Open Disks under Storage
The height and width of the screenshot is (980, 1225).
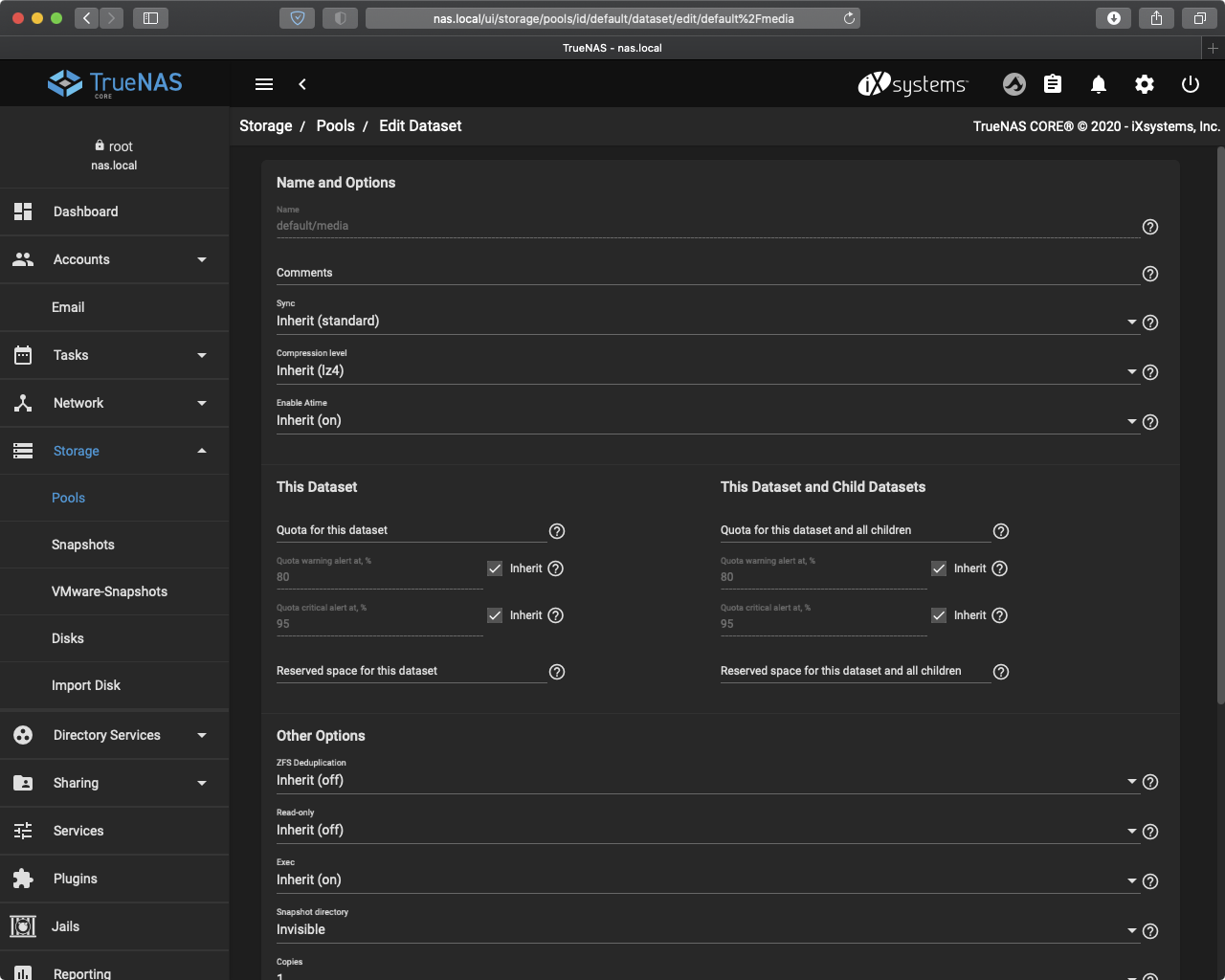tap(115, 638)
